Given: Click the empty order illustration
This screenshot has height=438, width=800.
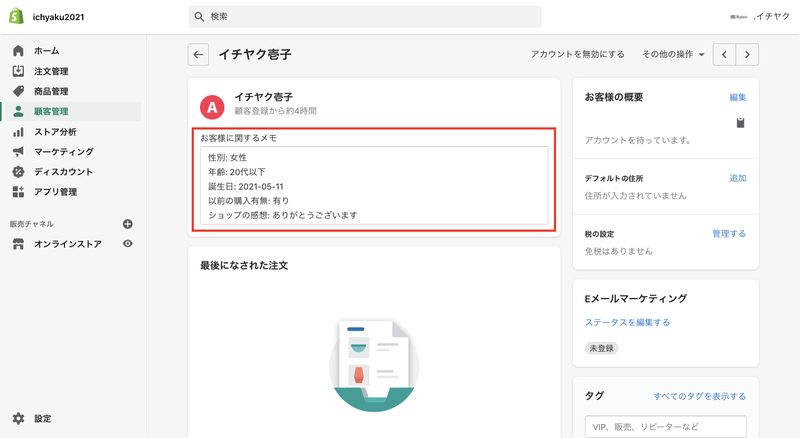Looking at the screenshot, I should 374,366.
